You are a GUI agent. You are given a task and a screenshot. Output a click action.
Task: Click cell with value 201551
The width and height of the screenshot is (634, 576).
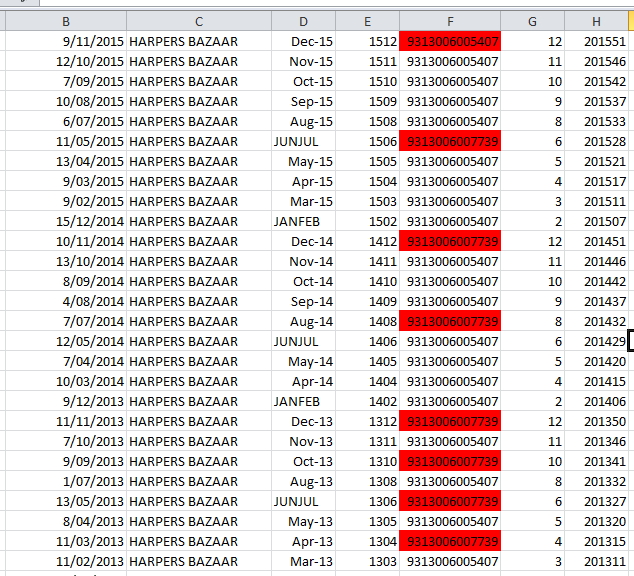tap(596, 41)
